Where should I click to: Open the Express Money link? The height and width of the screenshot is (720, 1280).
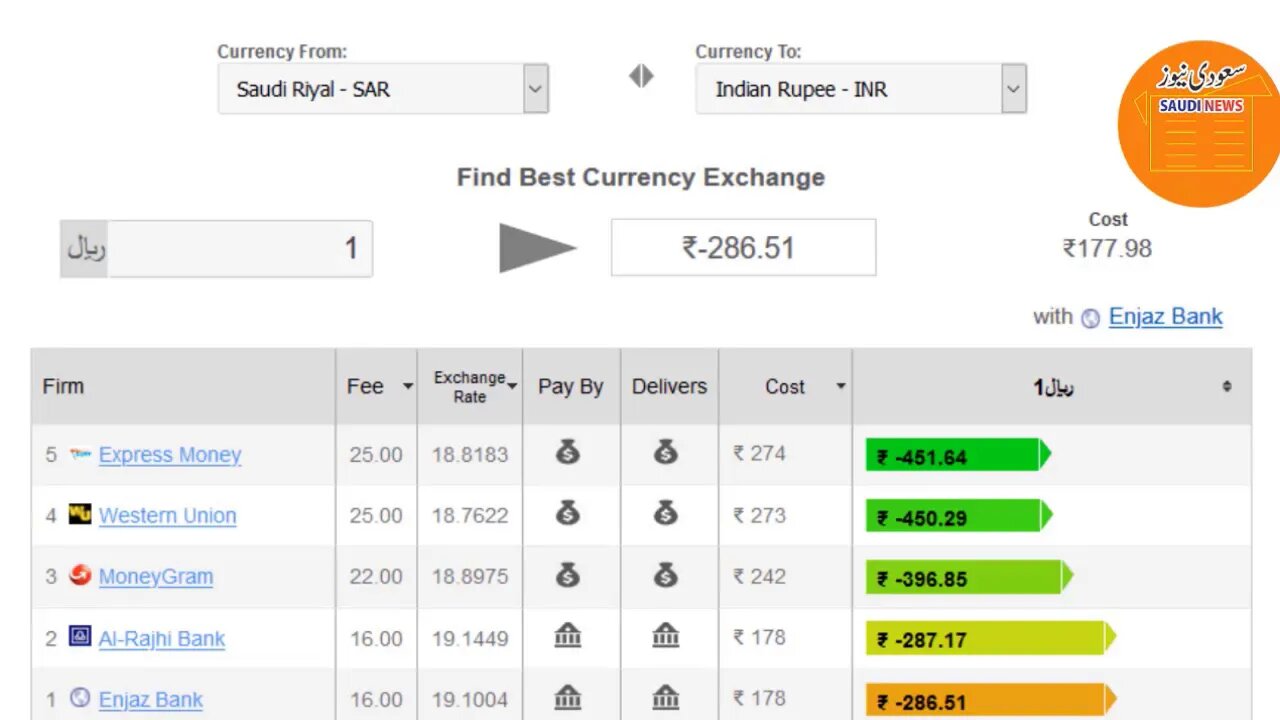coord(170,455)
